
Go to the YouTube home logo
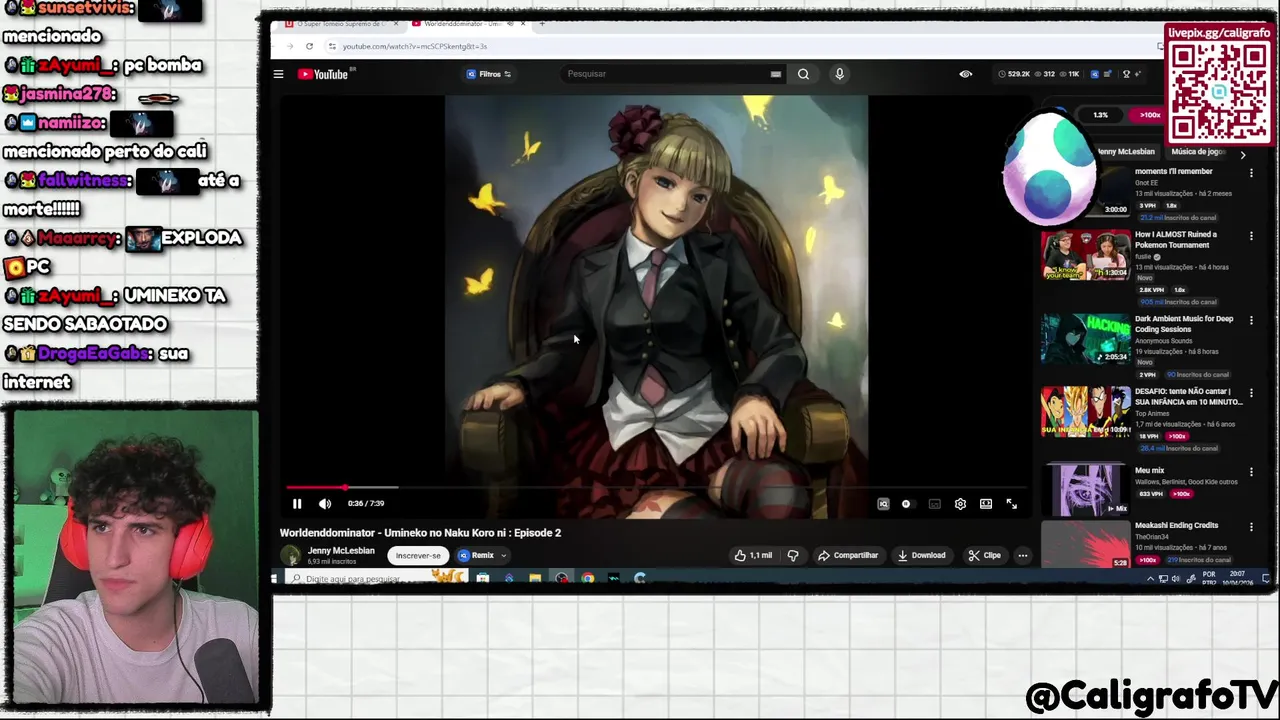coord(323,74)
